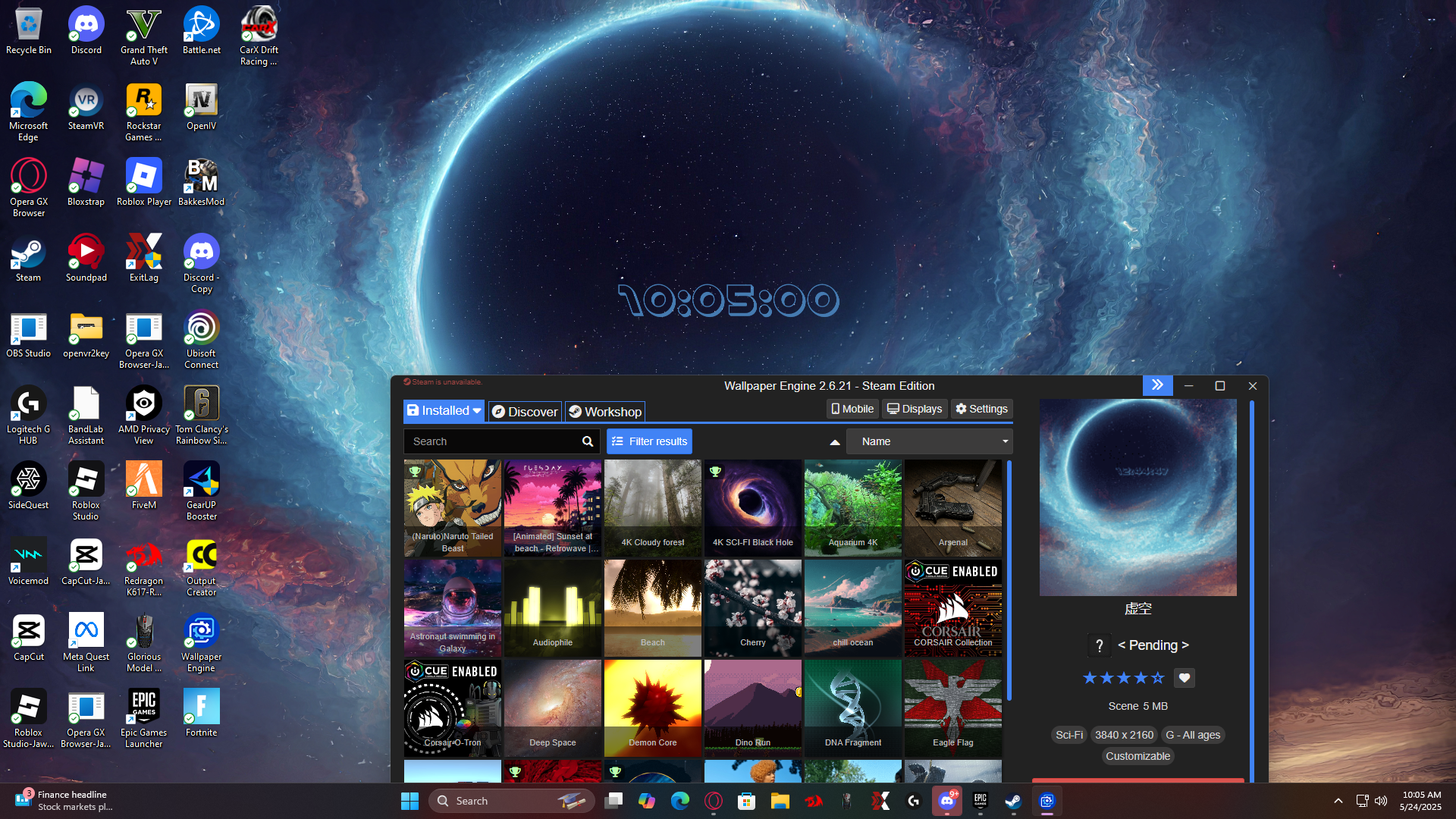1456x819 pixels.
Task: Click the heart favorite icon
Action: 1184,678
